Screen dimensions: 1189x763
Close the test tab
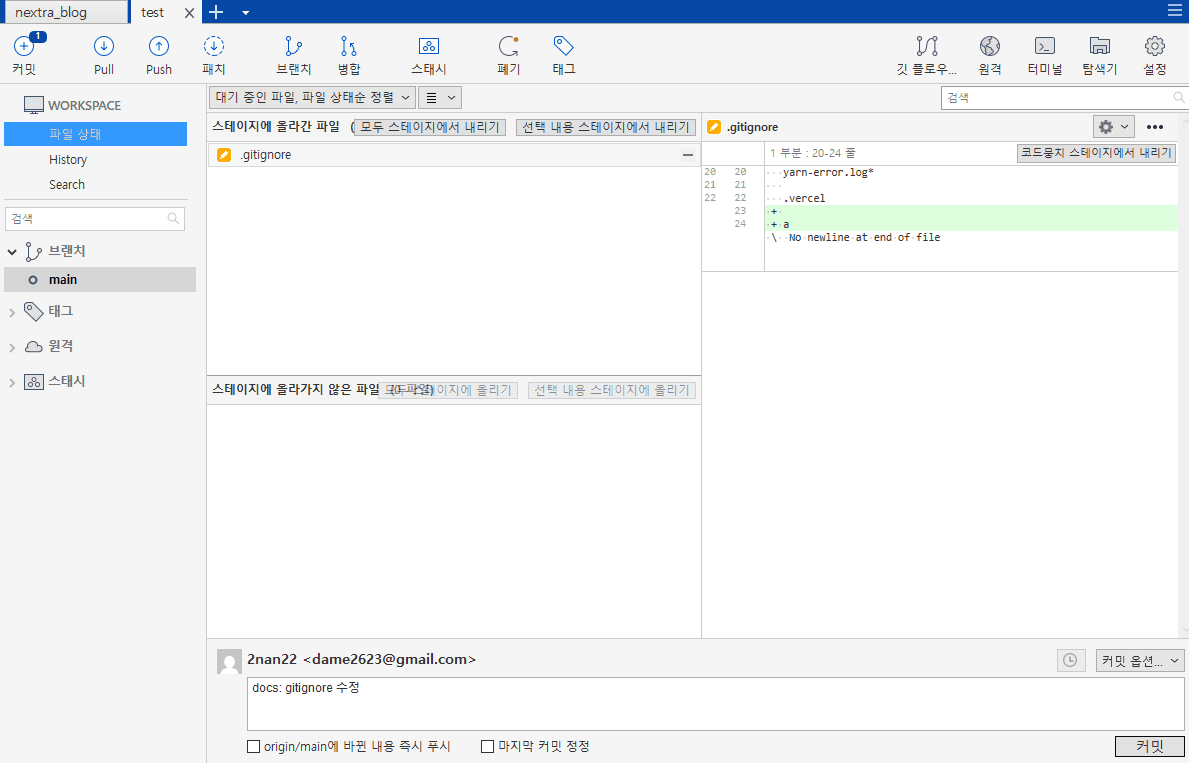click(x=190, y=13)
